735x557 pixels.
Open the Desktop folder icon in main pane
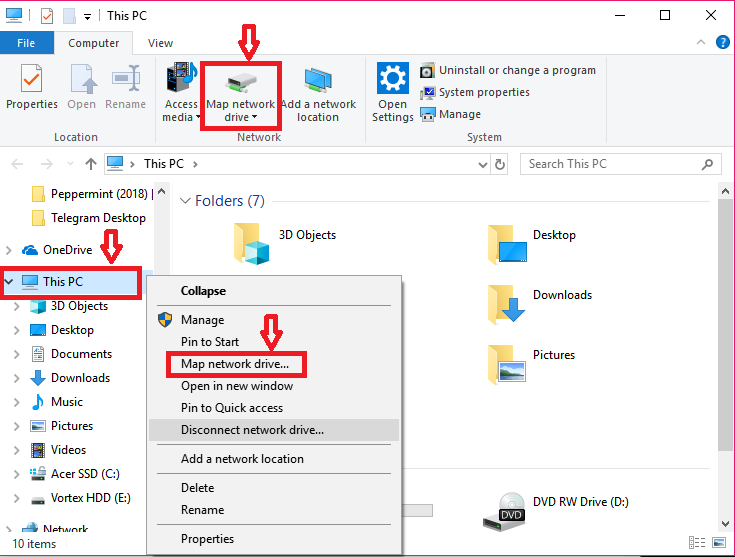point(508,244)
